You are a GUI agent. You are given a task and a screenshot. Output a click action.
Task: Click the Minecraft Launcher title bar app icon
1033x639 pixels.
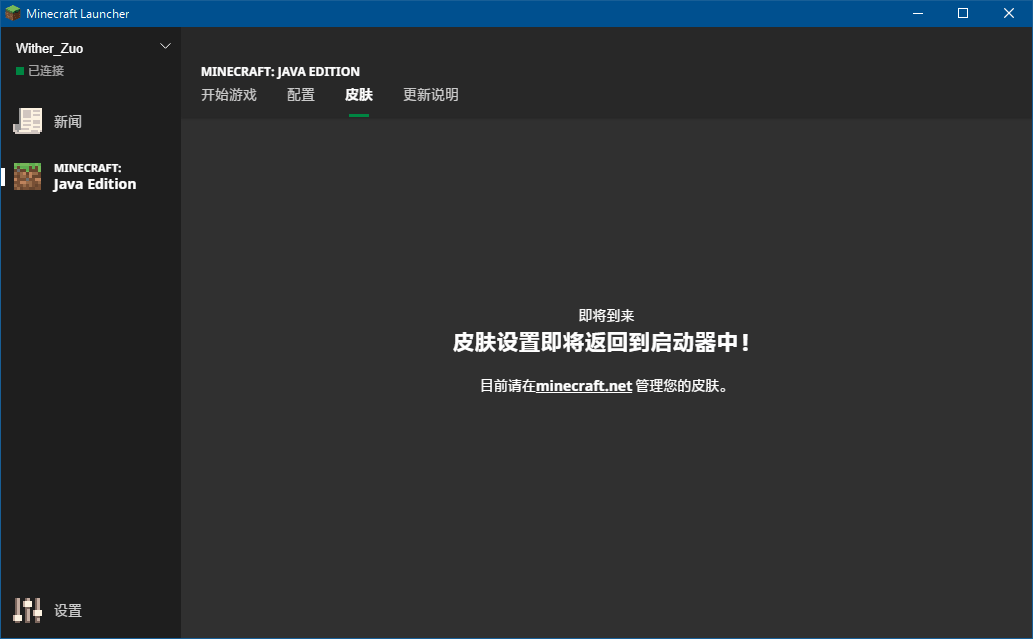[x=13, y=13]
